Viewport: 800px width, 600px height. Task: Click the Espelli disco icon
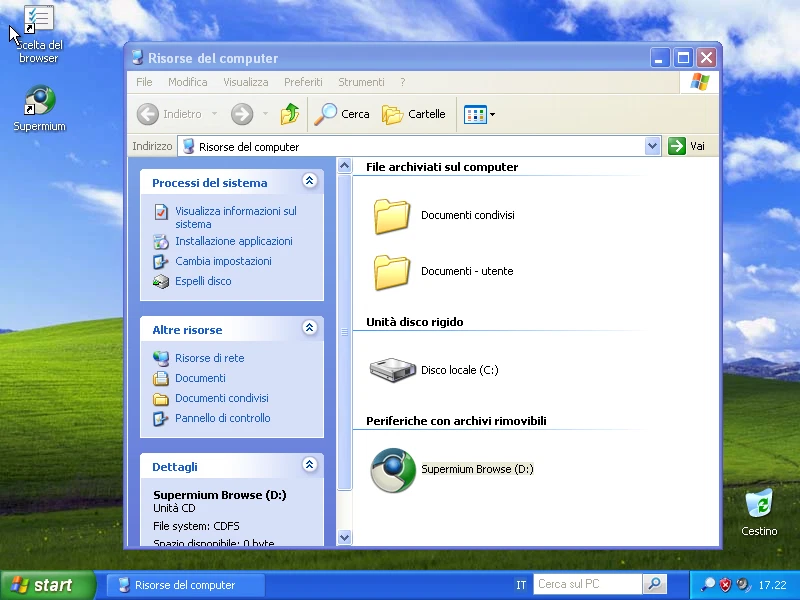161,281
